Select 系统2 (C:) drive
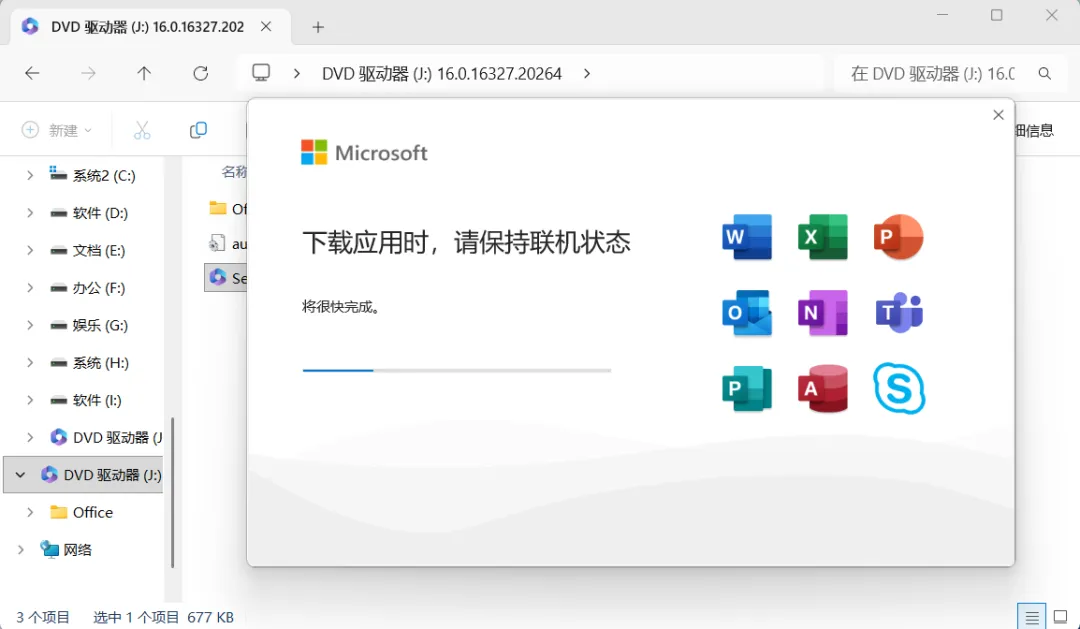The width and height of the screenshot is (1080, 629). tap(92, 176)
